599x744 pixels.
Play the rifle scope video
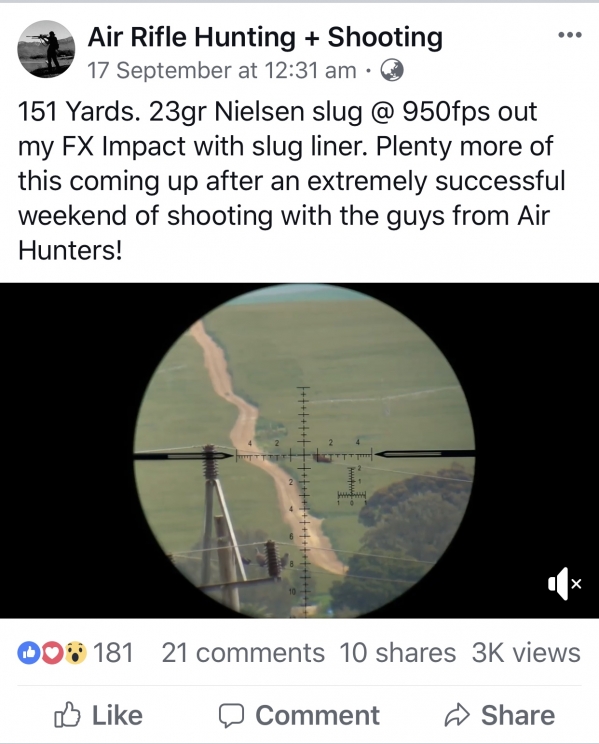tap(300, 451)
